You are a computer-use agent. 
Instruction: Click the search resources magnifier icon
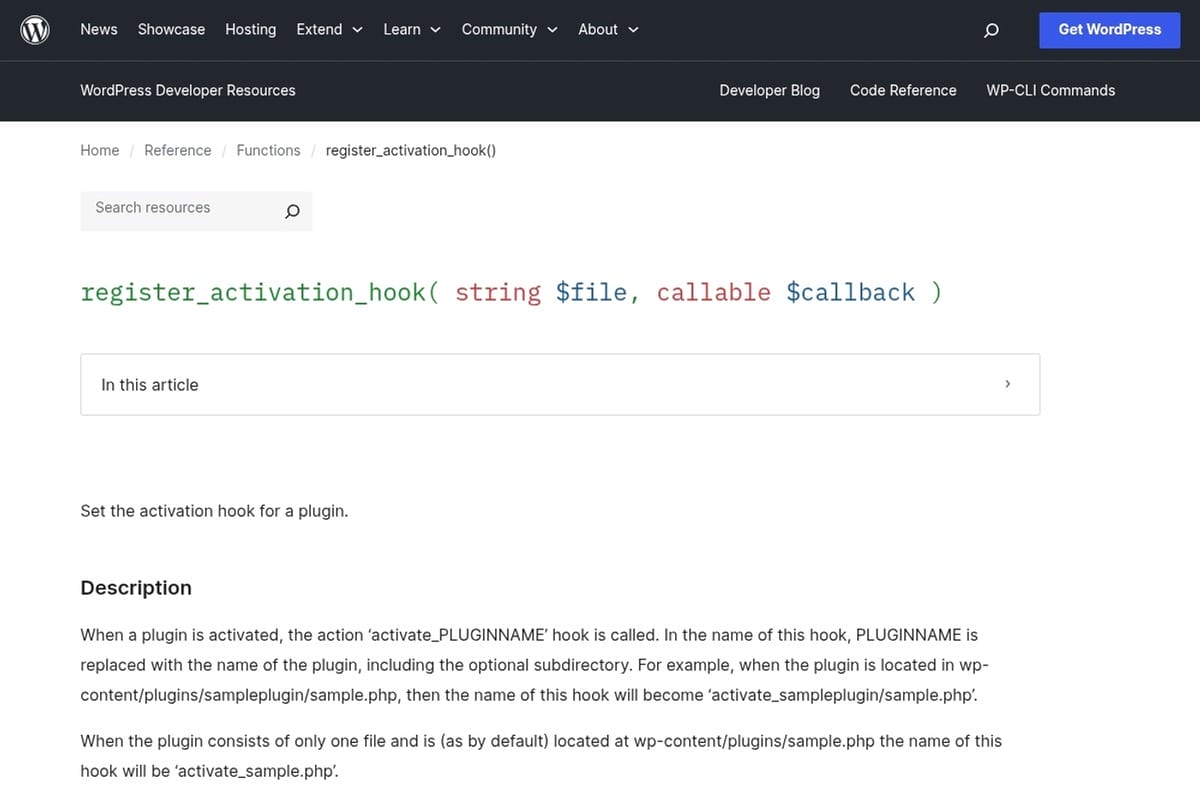click(292, 211)
